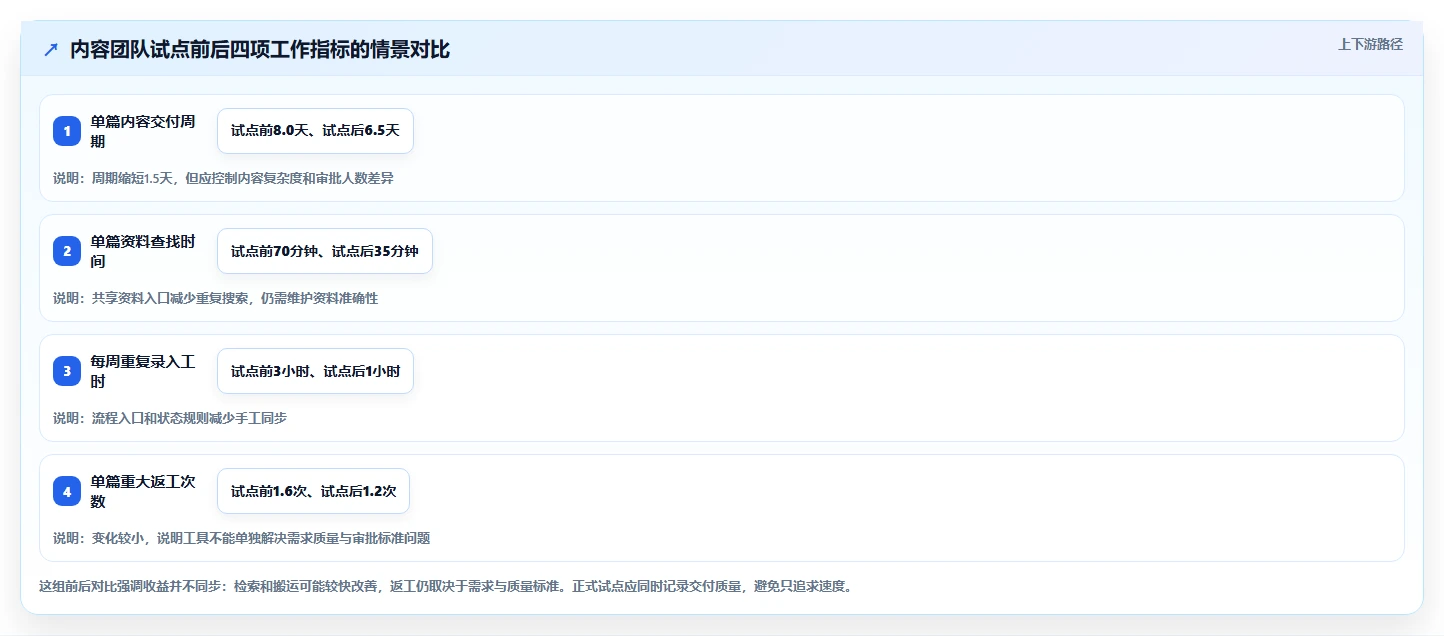Click the note 流程入口和状态规则减少手工同步
Image resolution: width=1444 pixels, height=636 pixels.
point(170,418)
